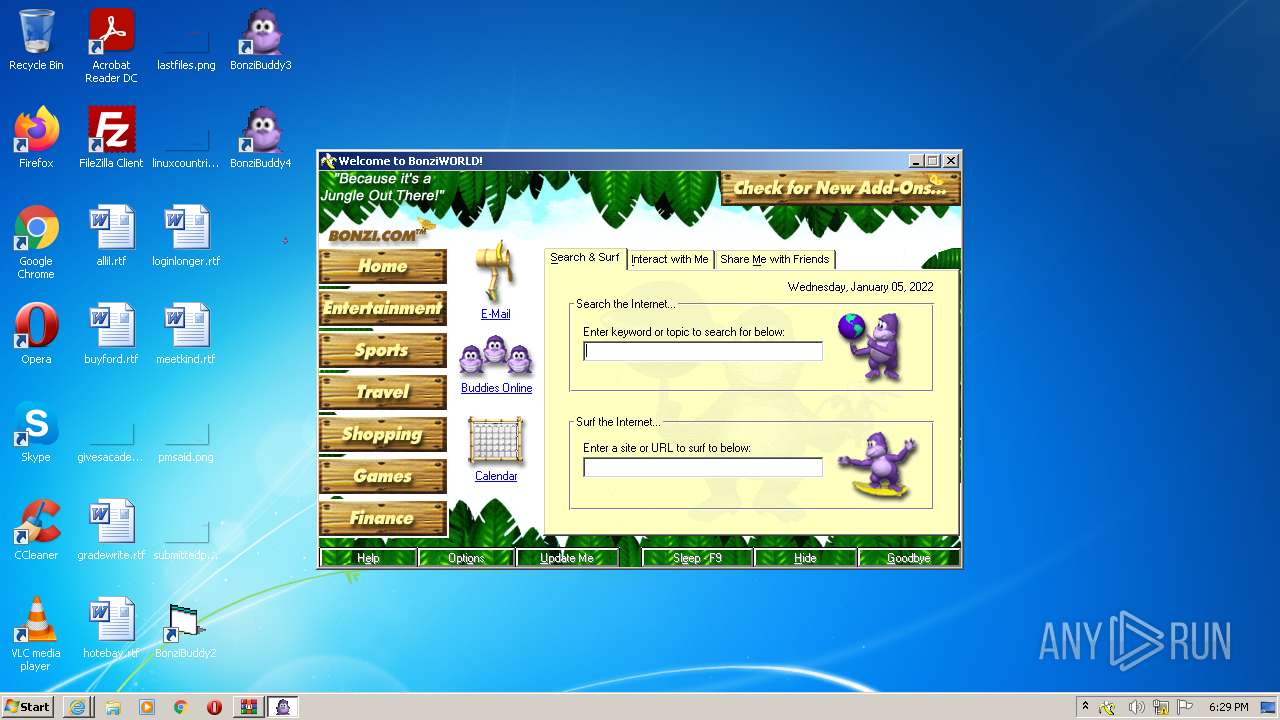Click the Calendar link text

[x=496, y=476]
